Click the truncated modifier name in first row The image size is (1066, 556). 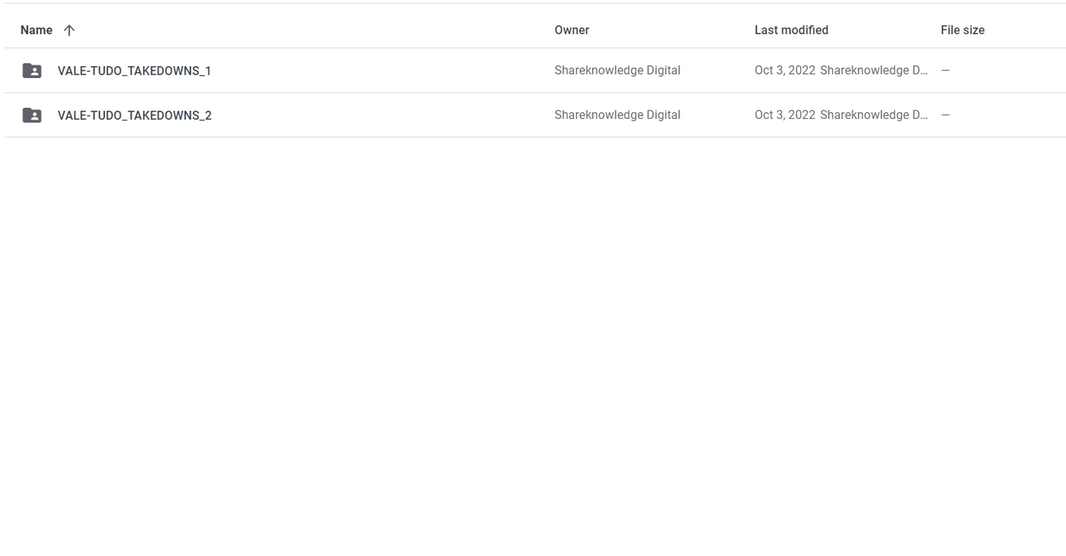coord(874,70)
